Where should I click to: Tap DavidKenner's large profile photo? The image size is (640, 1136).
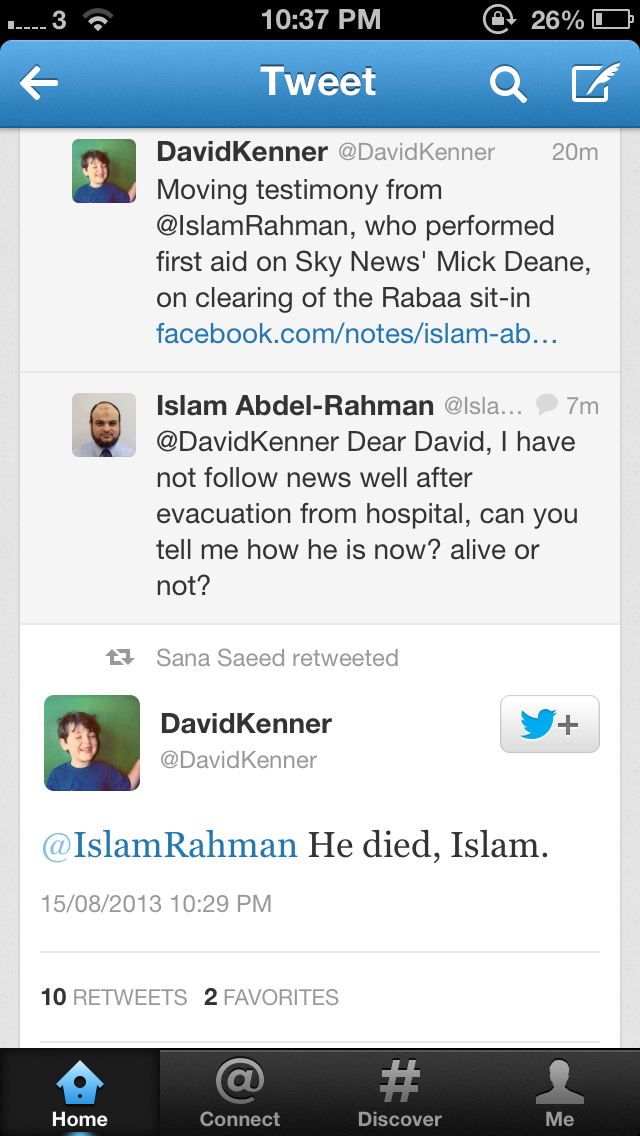(92, 743)
